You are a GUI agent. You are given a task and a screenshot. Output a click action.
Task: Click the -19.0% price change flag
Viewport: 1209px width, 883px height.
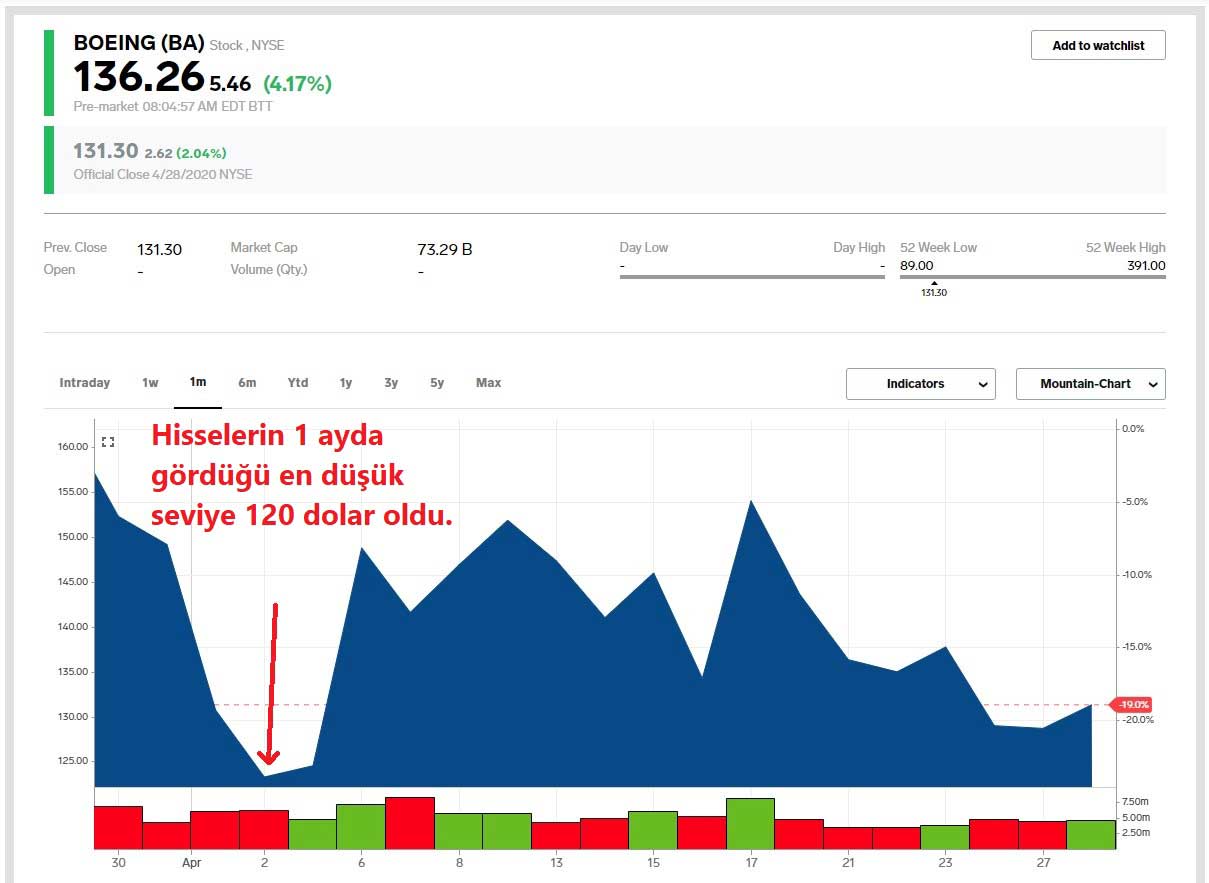click(x=1131, y=705)
